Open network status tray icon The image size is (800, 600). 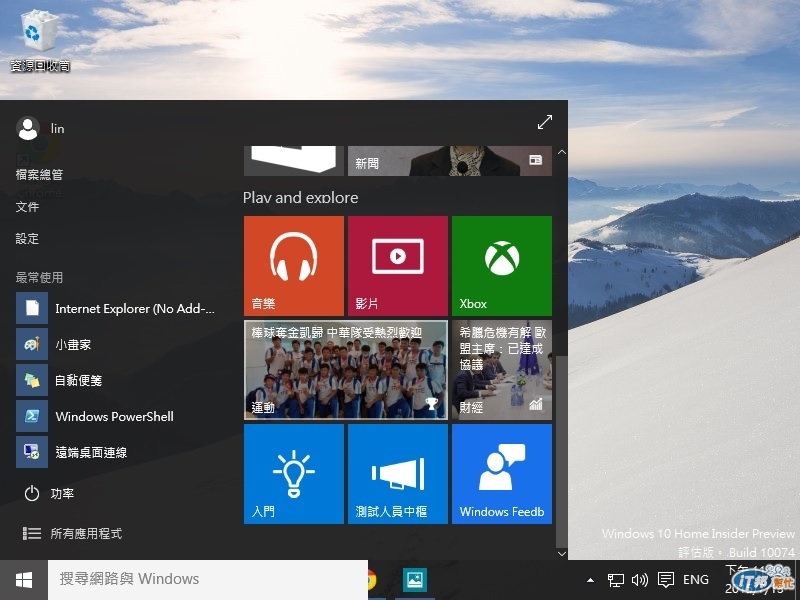(x=616, y=580)
